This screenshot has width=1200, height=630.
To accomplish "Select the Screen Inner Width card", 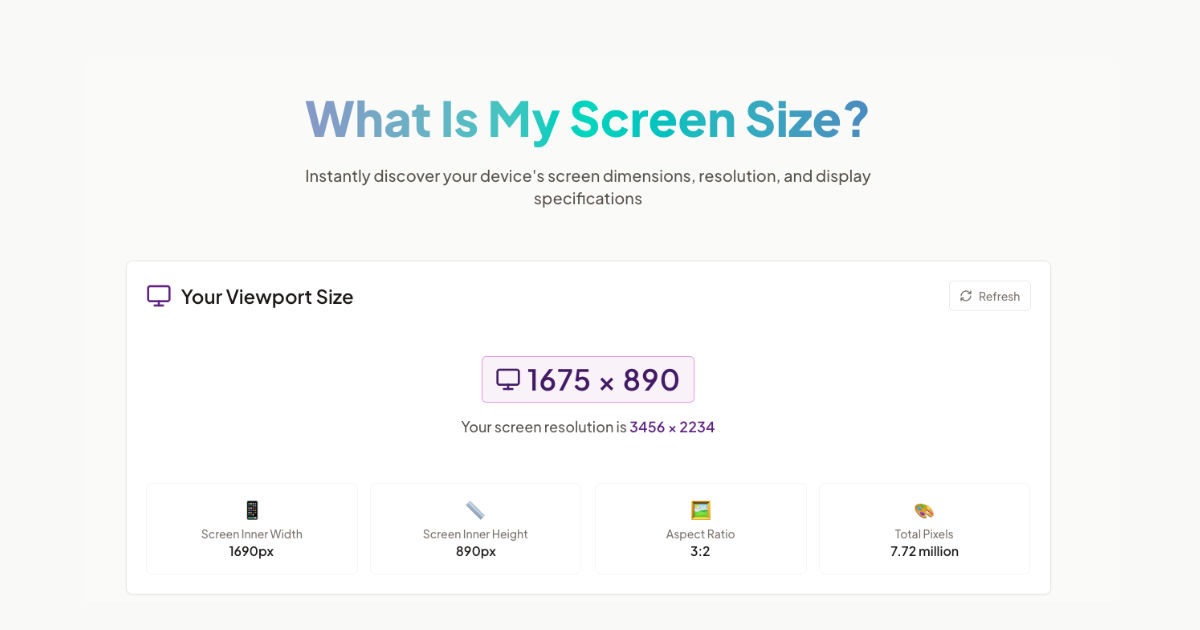I will (x=251, y=529).
